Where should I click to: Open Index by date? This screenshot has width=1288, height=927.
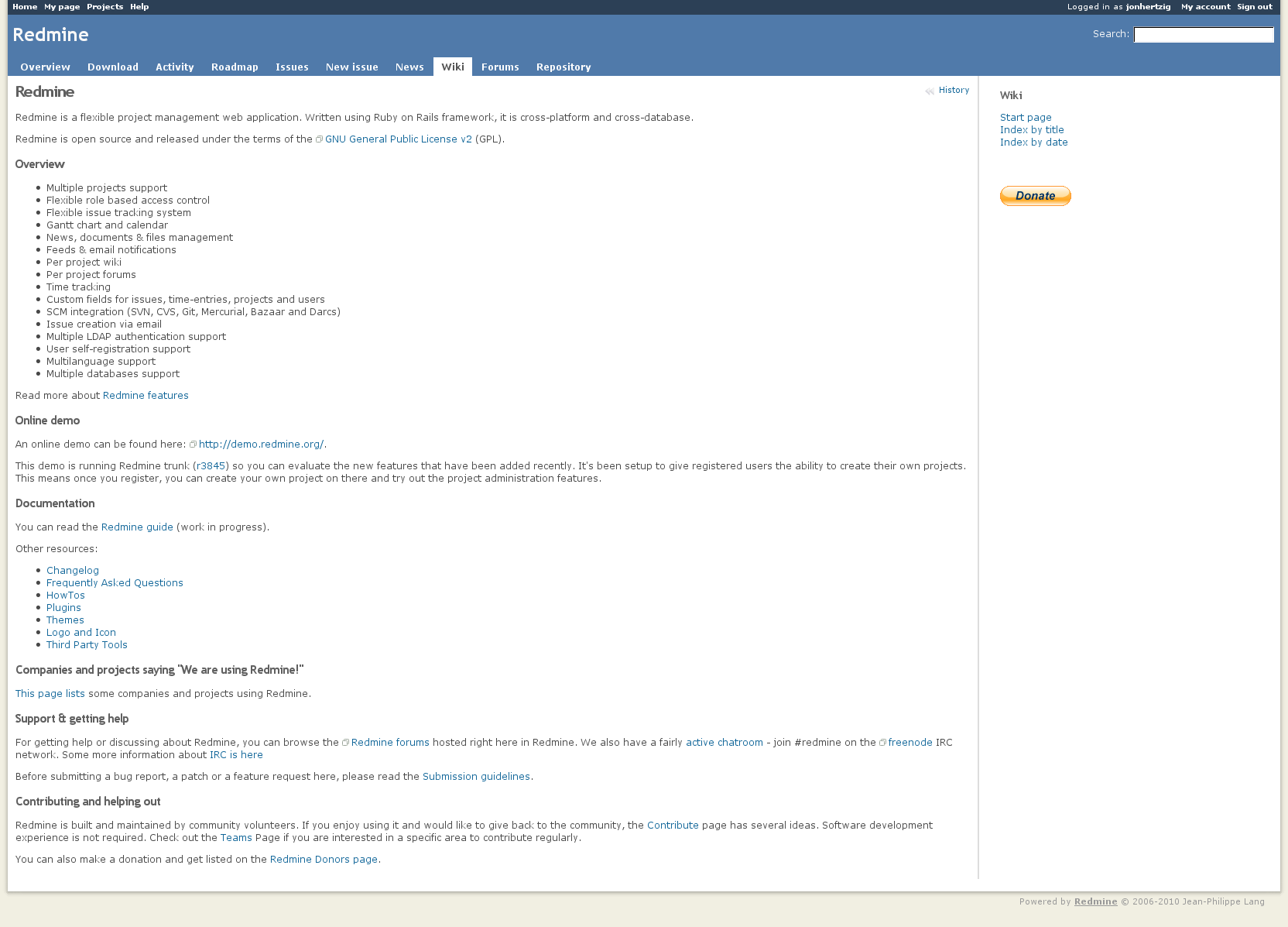(1034, 142)
